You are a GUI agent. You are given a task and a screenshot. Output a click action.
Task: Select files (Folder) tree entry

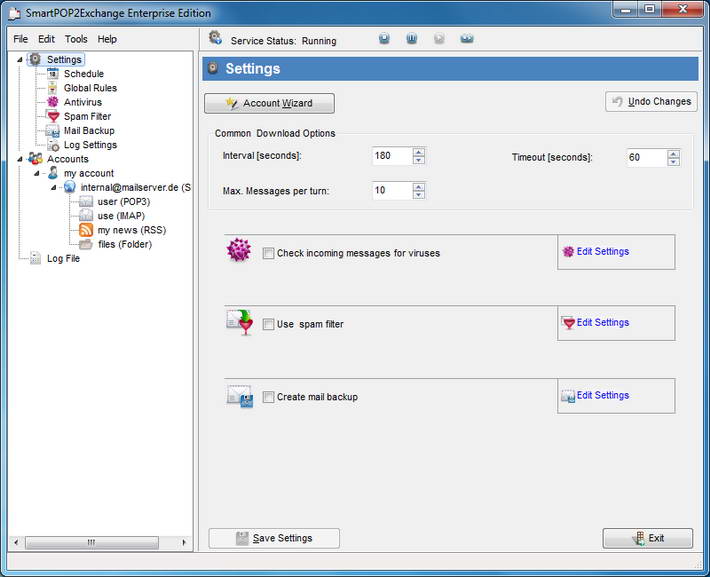(x=125, y=245)
